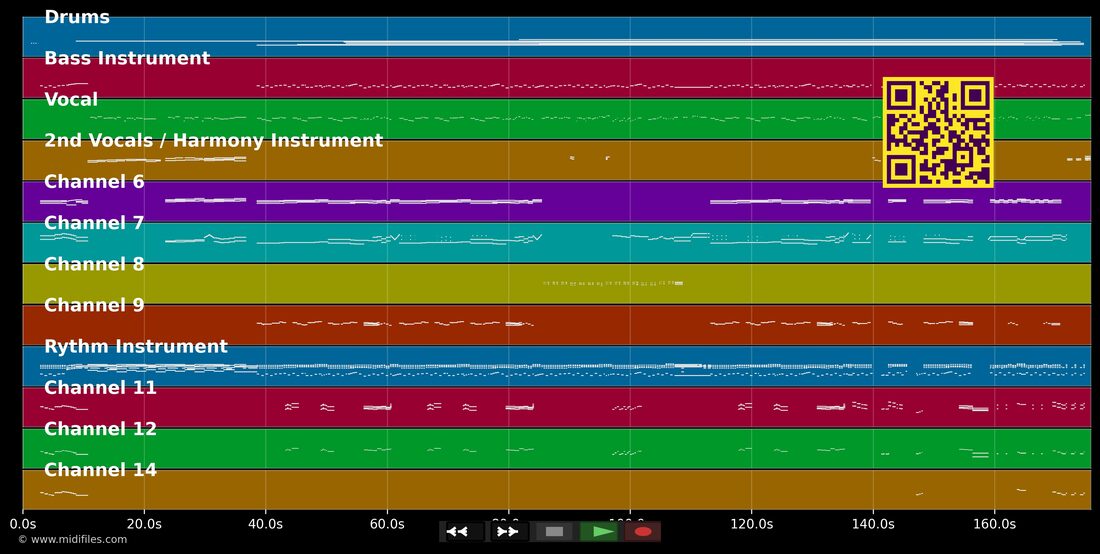Select the Vocal track label
The width and height of the screenshot is (1100, 554).
click(71, 100)
